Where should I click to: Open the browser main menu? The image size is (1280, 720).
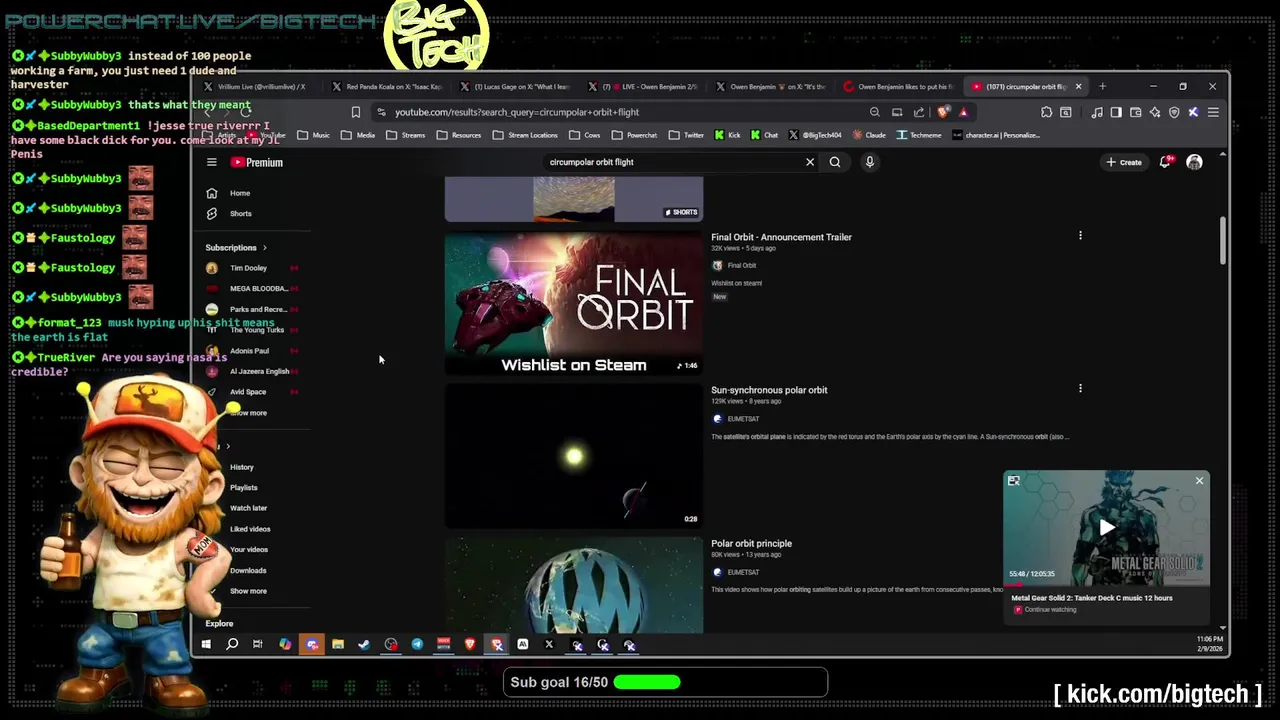tap(1213, 112)
